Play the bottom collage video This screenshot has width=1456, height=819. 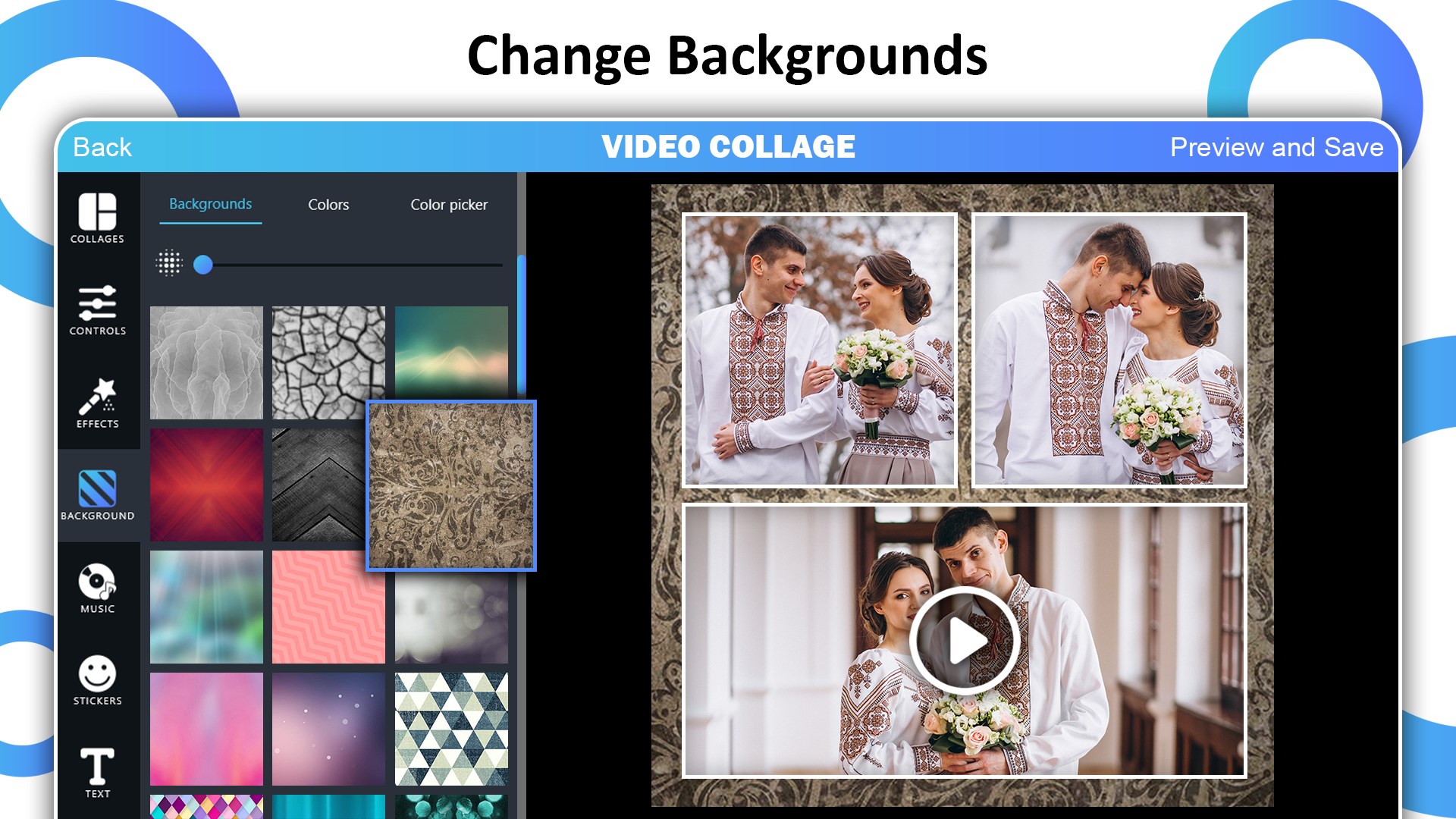tap(964, 641)
